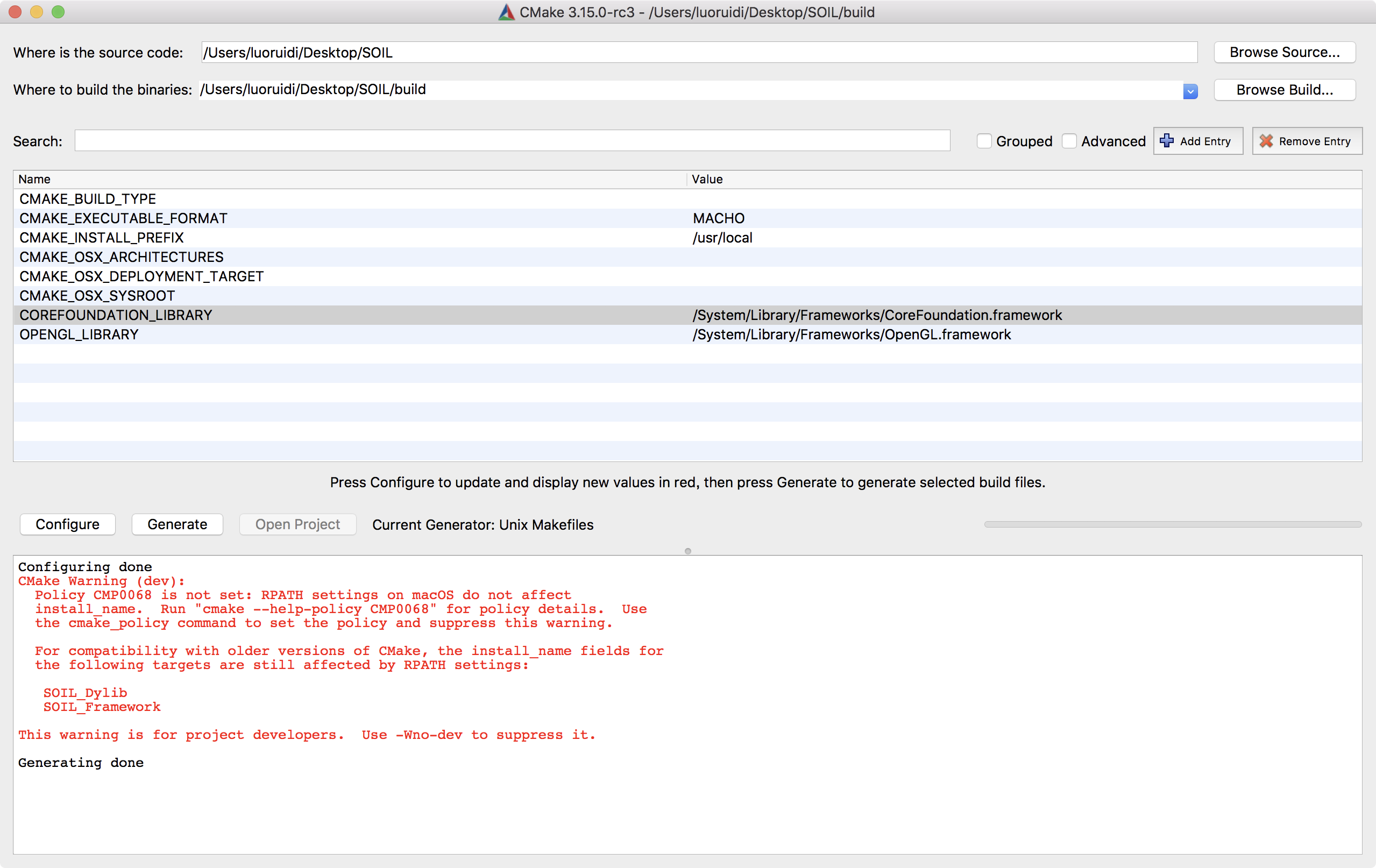Click the red X Remove Entry icon

pos(1266,140)
